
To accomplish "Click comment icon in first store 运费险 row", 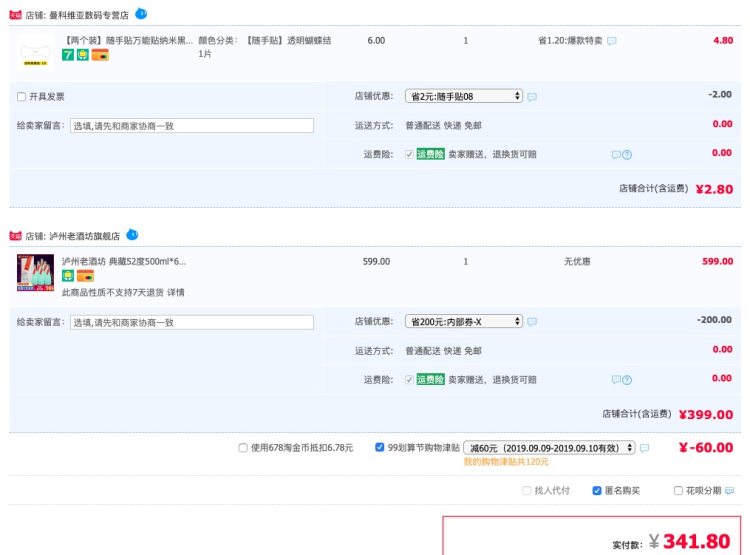I will click(616, 155).
